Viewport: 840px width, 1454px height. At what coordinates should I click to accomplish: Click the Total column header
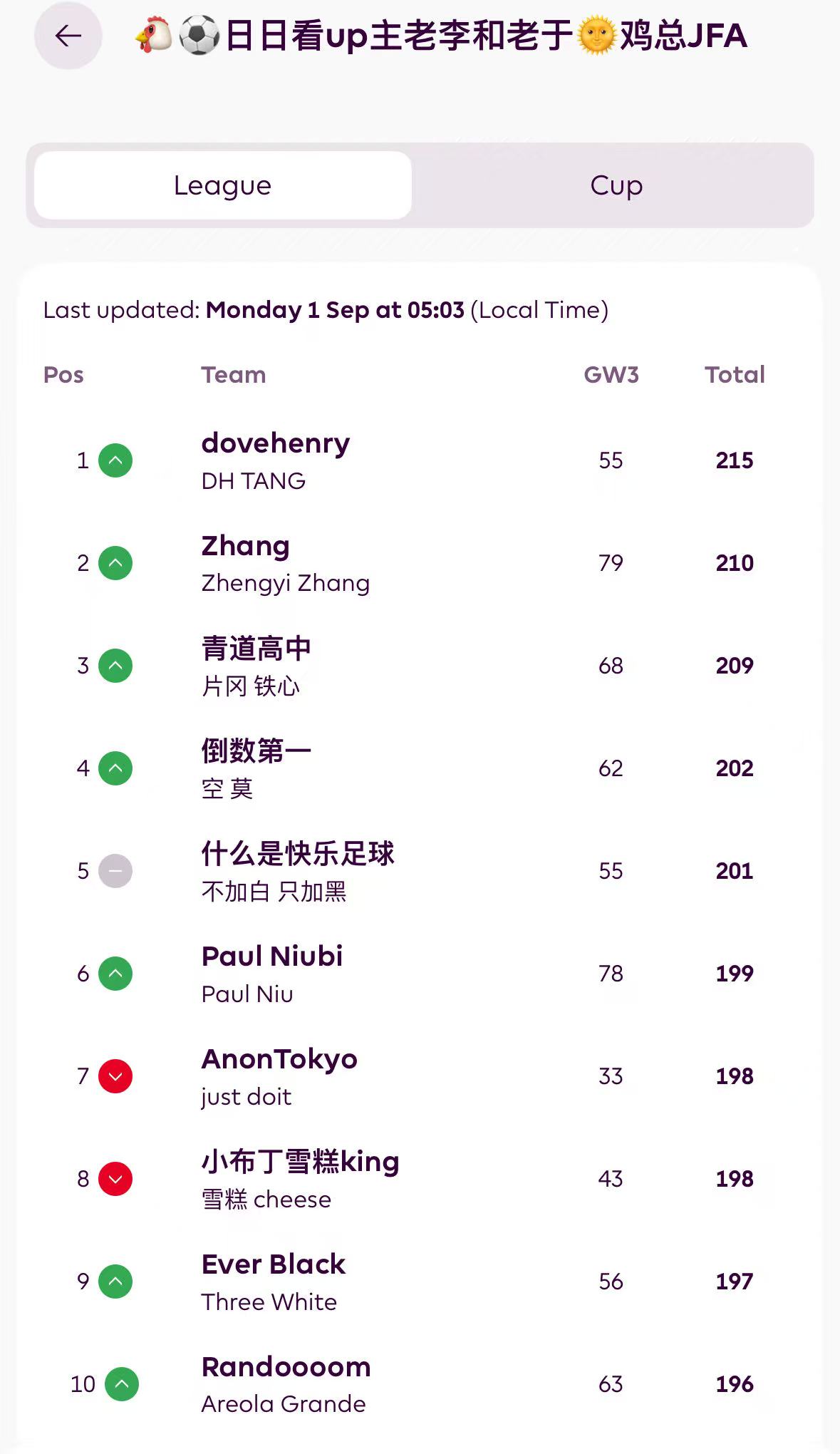(x=735, y=375)
